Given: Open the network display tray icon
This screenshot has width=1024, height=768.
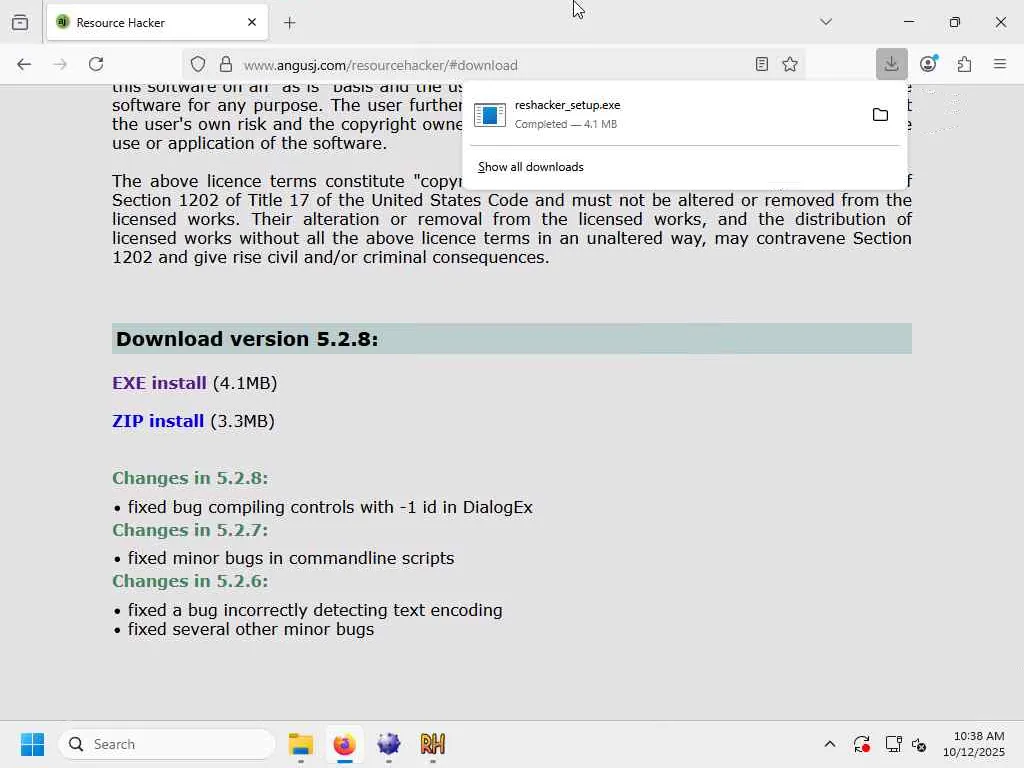Looking at the screenshot, I should pyautogui.click(x=893, y=744).
